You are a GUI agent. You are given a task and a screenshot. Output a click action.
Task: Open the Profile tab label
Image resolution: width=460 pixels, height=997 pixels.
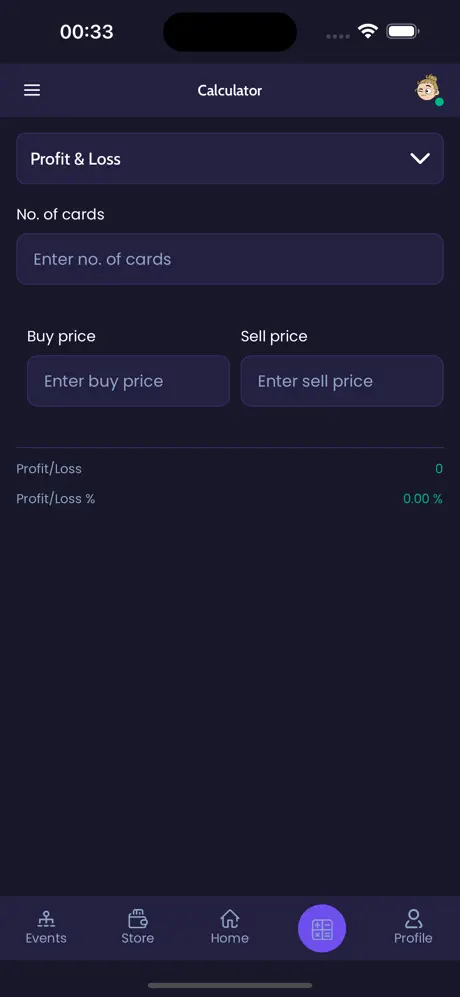click(x=413, y=938)
